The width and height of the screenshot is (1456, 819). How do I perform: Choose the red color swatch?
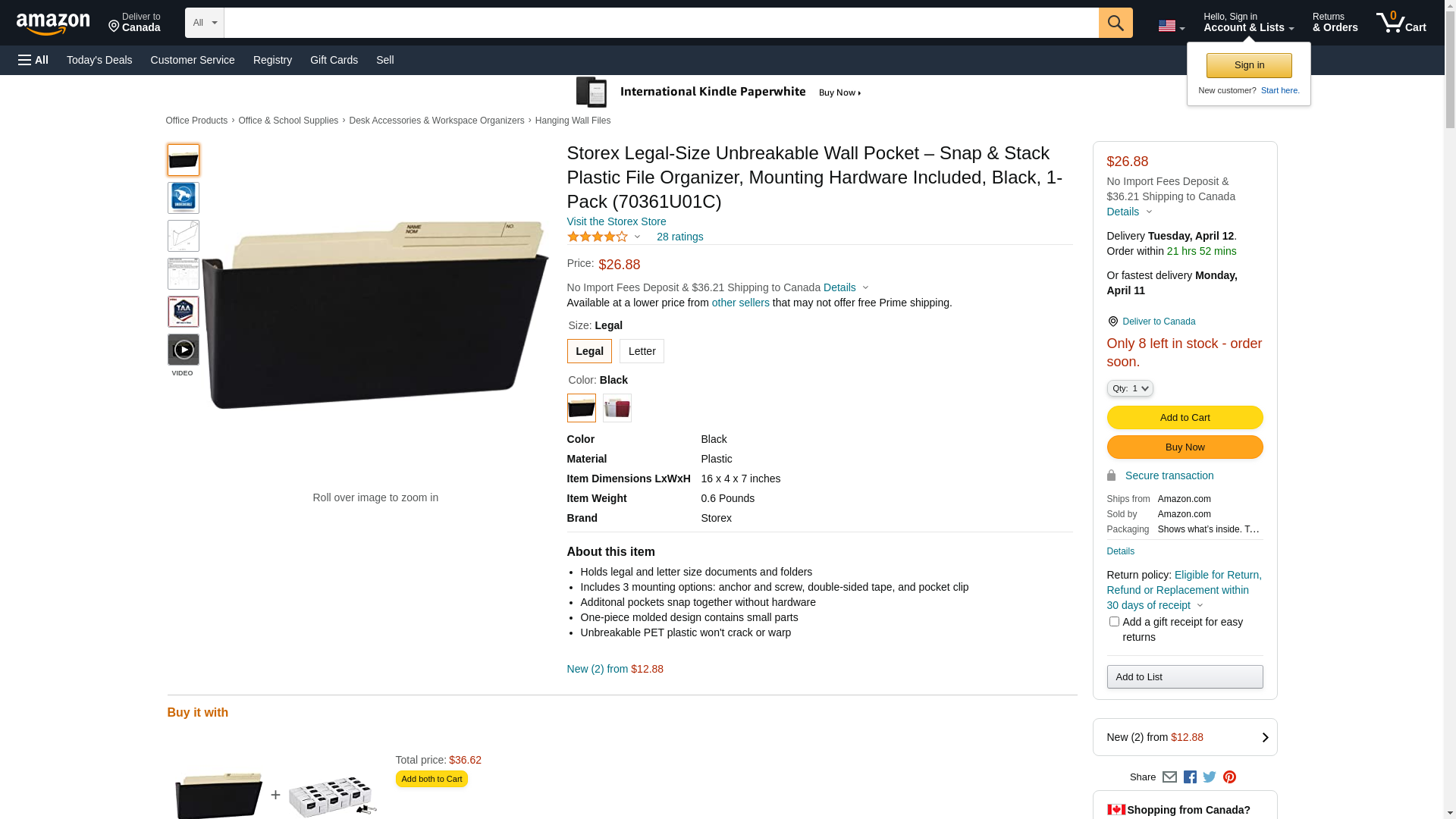[x=617, y=408]
